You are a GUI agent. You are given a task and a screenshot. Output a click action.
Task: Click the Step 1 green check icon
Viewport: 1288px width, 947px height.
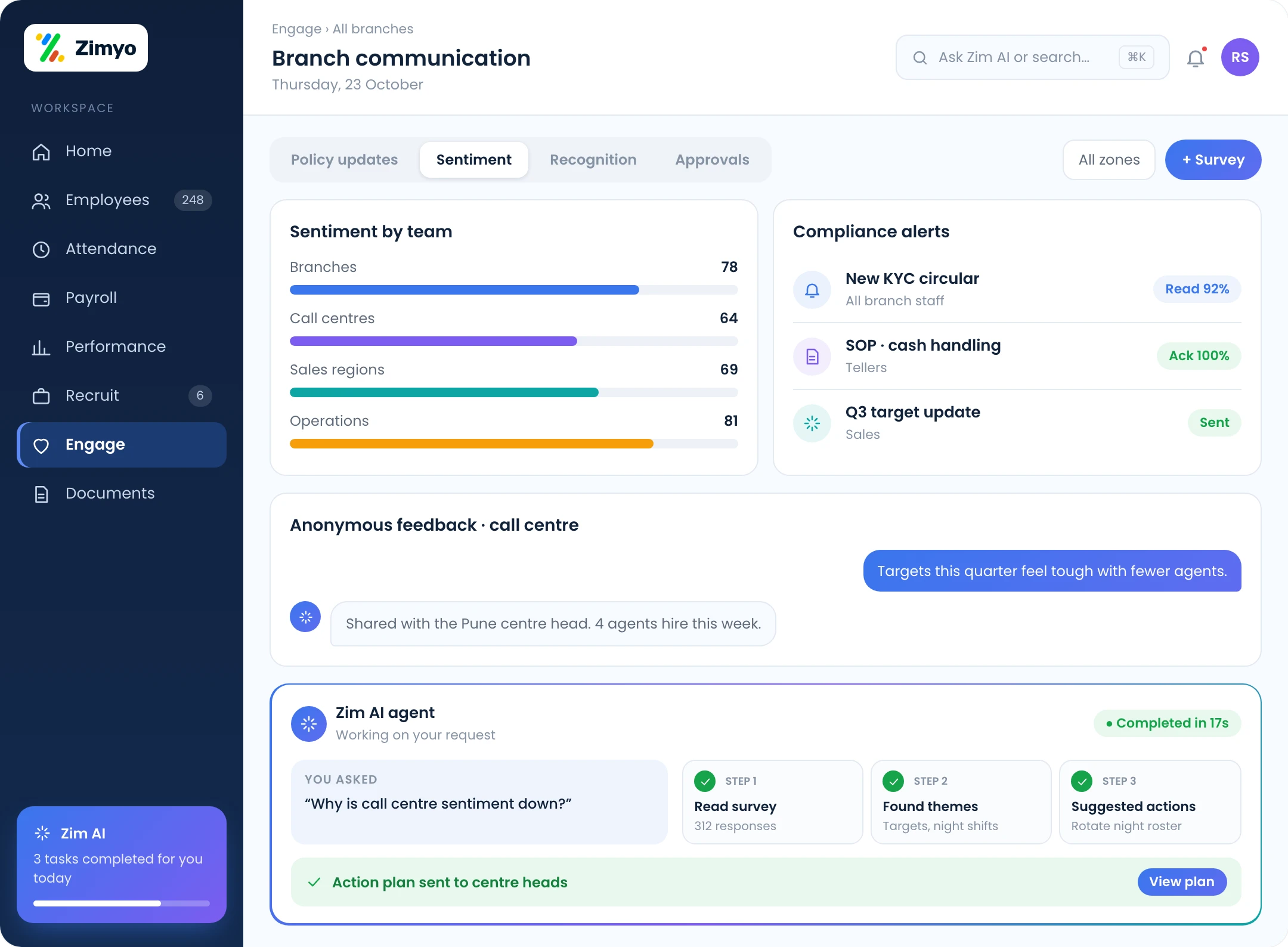(x=705, y=781)
